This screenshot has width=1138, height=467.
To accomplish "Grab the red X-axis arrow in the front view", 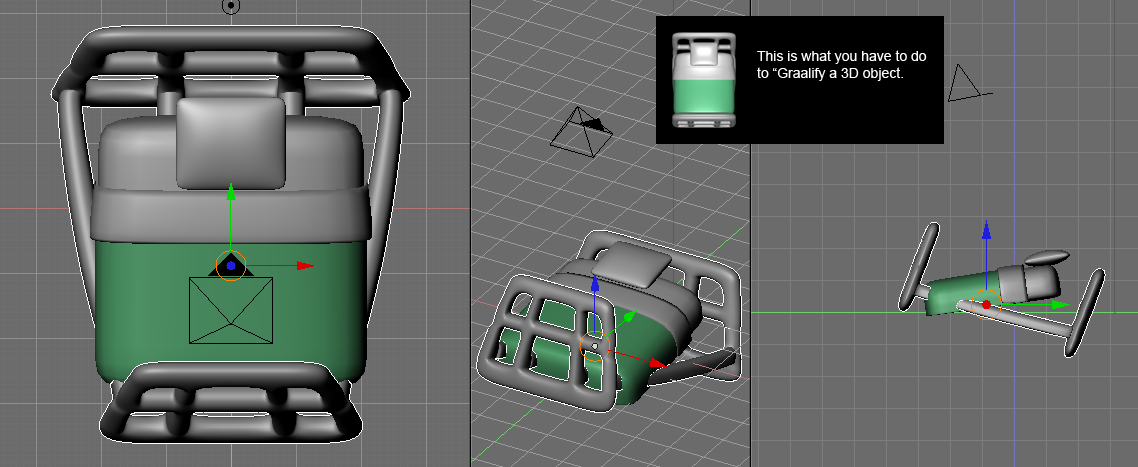I will tap(303, 266).
